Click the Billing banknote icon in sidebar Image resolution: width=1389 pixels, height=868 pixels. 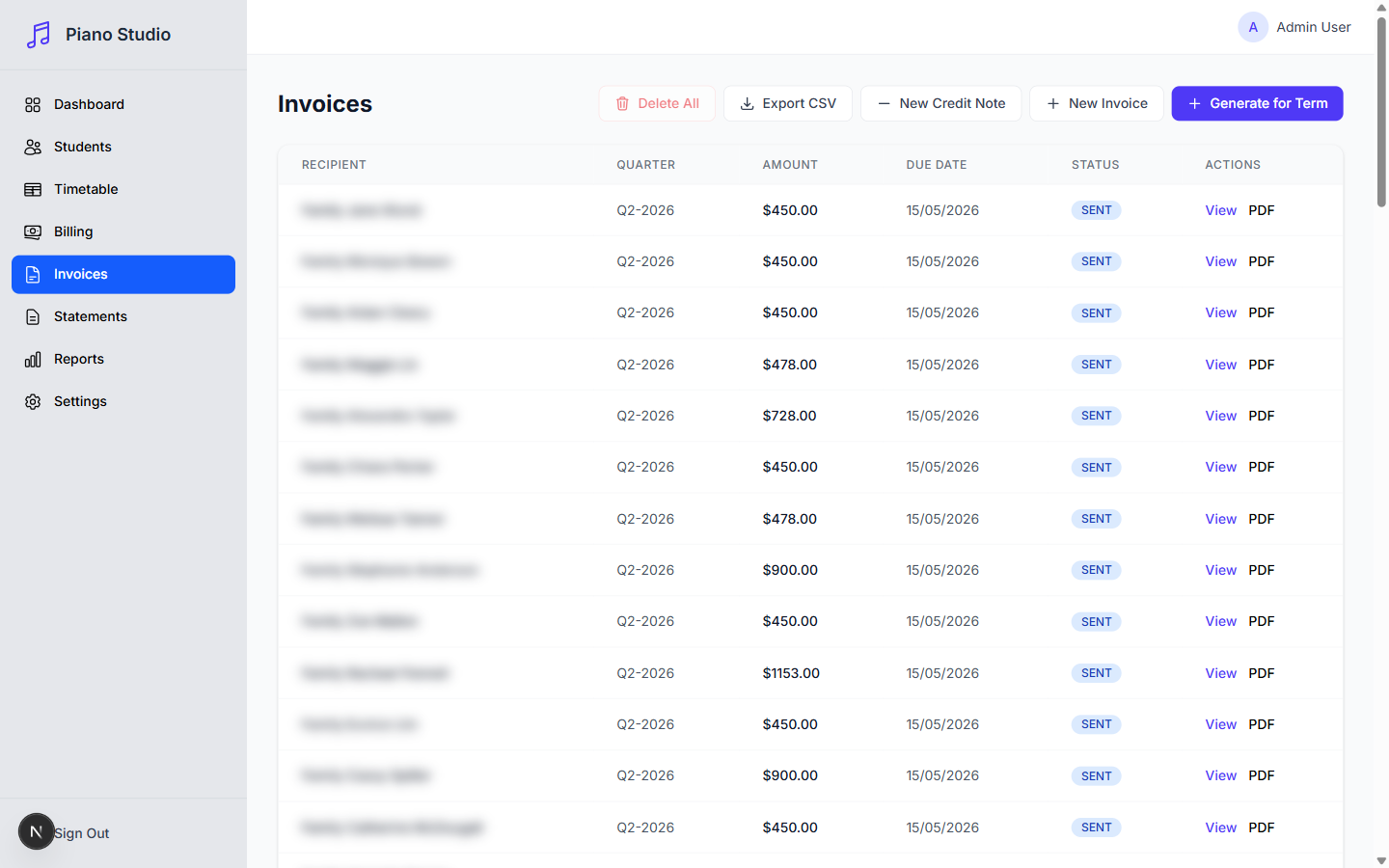pyautogui.click(x=33, y=231)
